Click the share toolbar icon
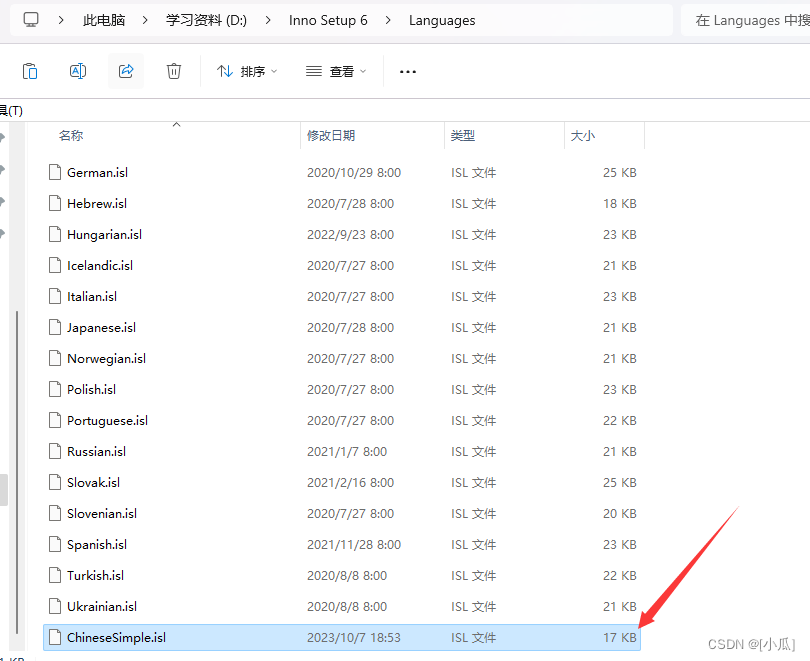The height and width of the screenshot is (661, 810). pos(126,71)
